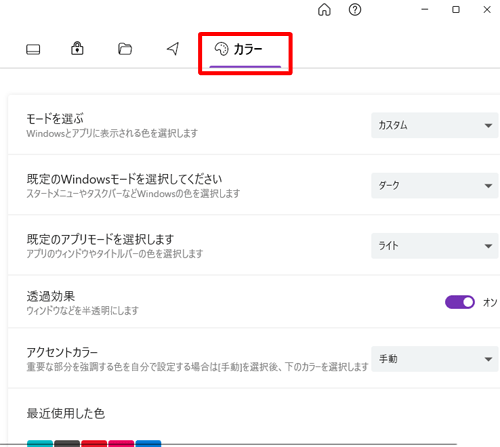The height and width of the screenshot is (447, 500).
Task: Maximize the settings window
Action: coord(456,10)
